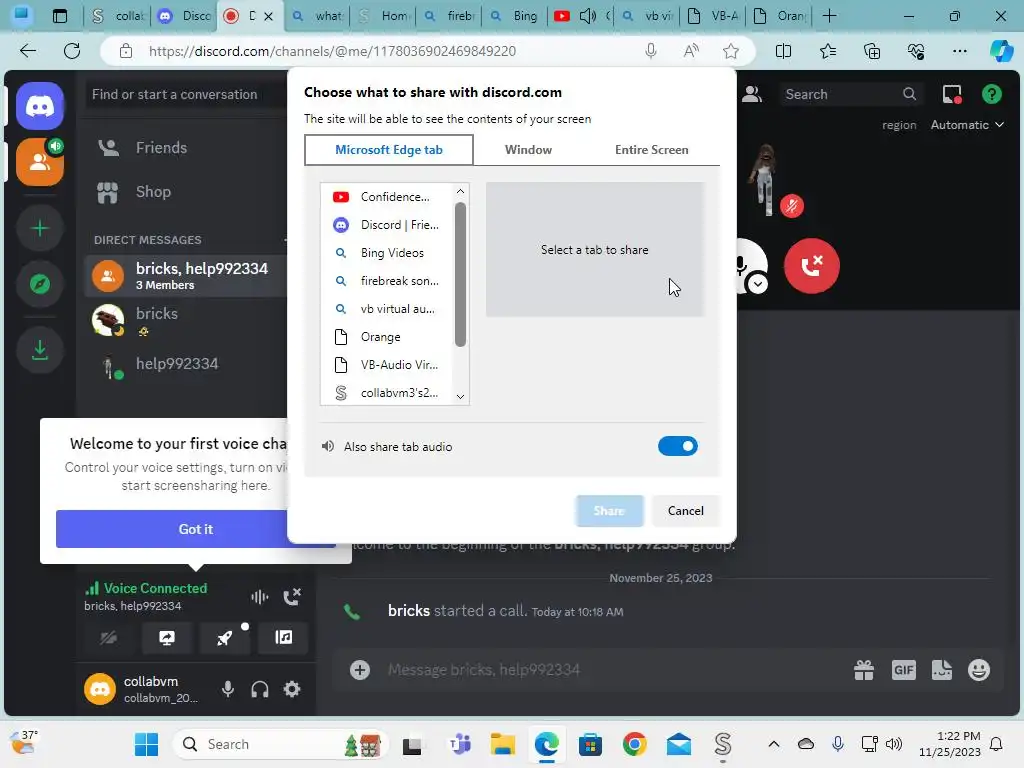The height and width of the screenshot is (768, 1024).
Task: Click the tab list scrollbar thumb
Action: tap(460, 274)
